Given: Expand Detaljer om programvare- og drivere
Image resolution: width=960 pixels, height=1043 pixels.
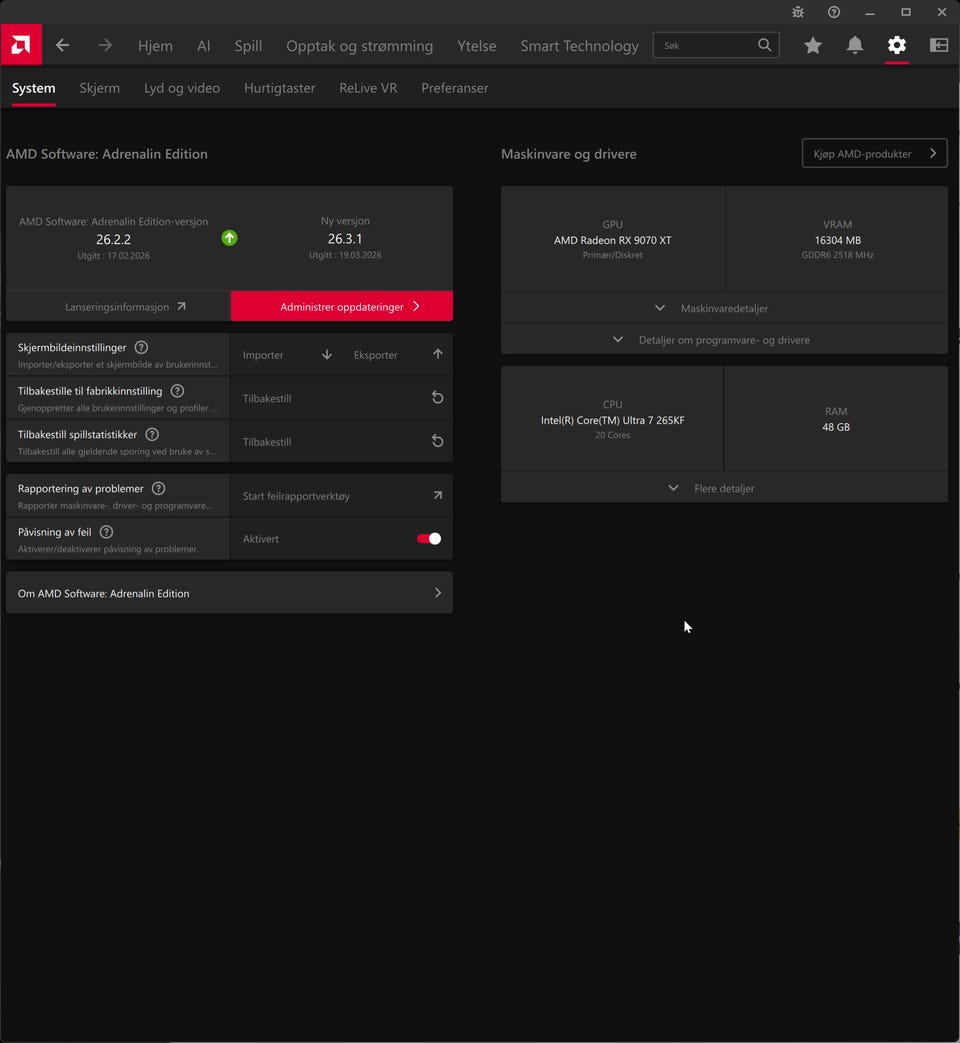Looking at the screenshot, I should pyautogui.click(x=724, y=340).
